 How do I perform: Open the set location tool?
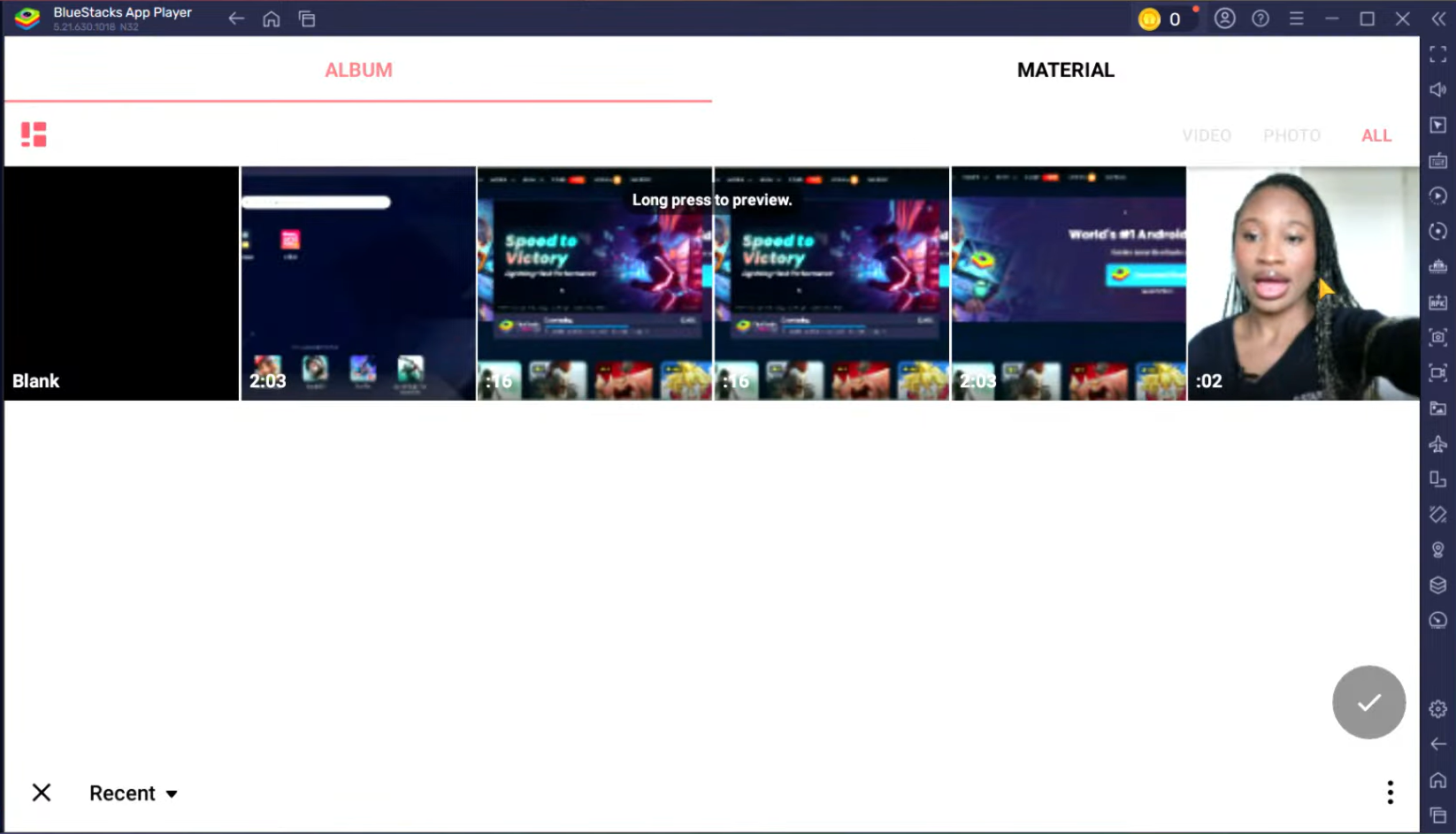pyautogui.click(x=1438, y=550)
